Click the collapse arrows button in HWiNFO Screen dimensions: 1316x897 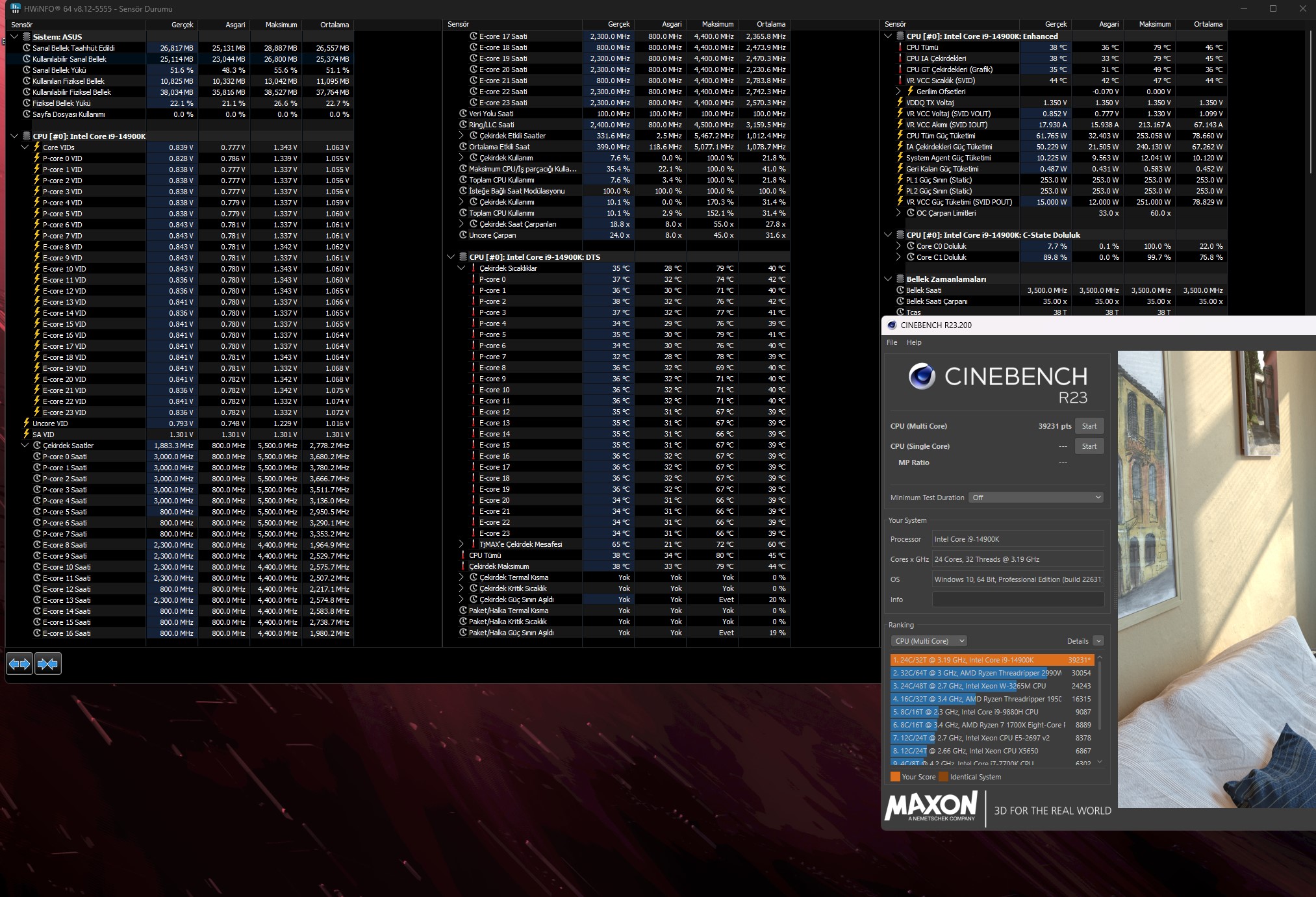pos(48,664)
